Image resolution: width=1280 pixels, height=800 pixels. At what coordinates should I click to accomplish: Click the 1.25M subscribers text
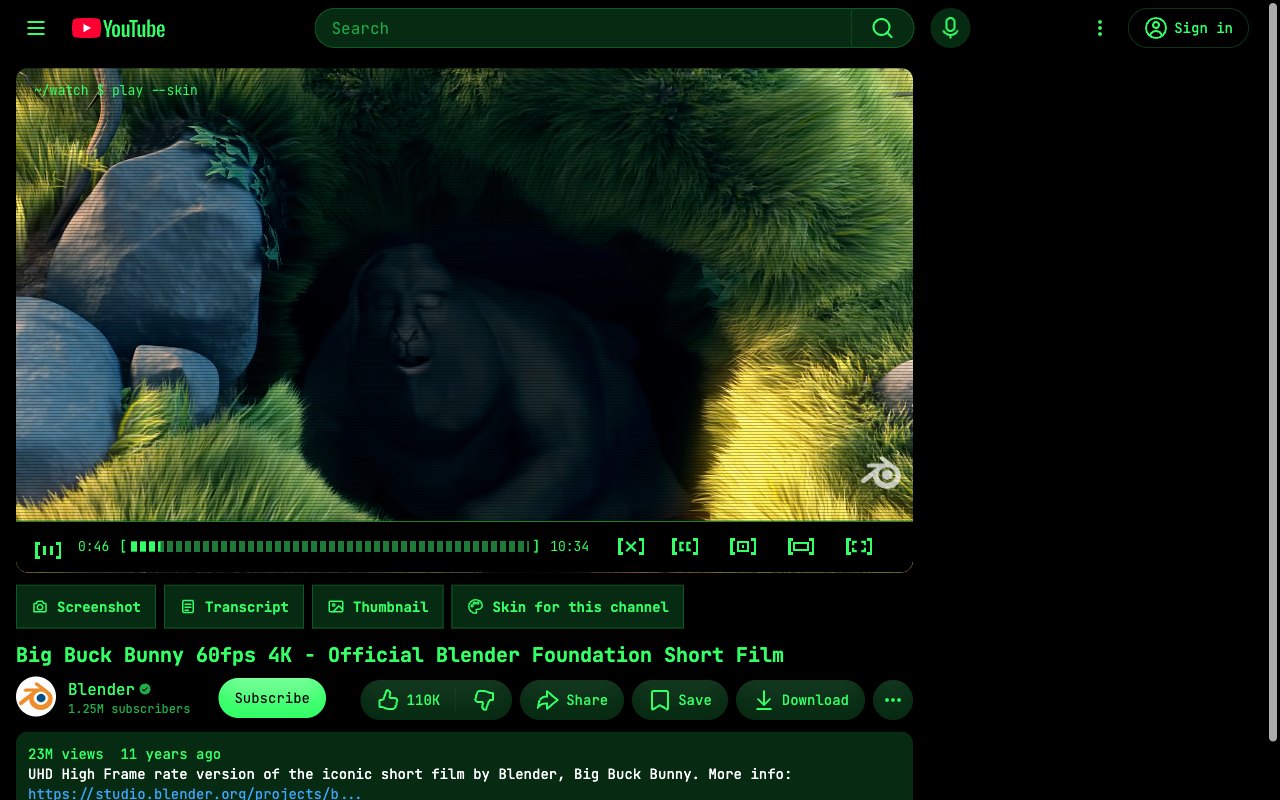[129, 709]
